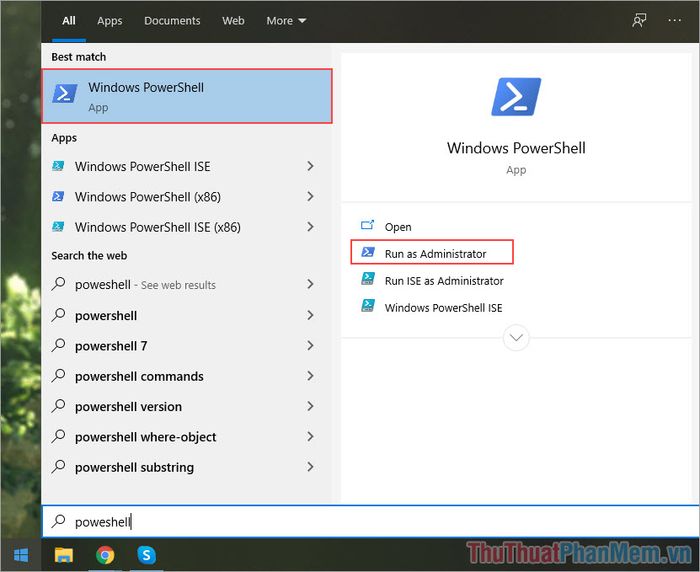
Task: Expand the powershell 7 suggestion arrow
Action: point(310,346)
